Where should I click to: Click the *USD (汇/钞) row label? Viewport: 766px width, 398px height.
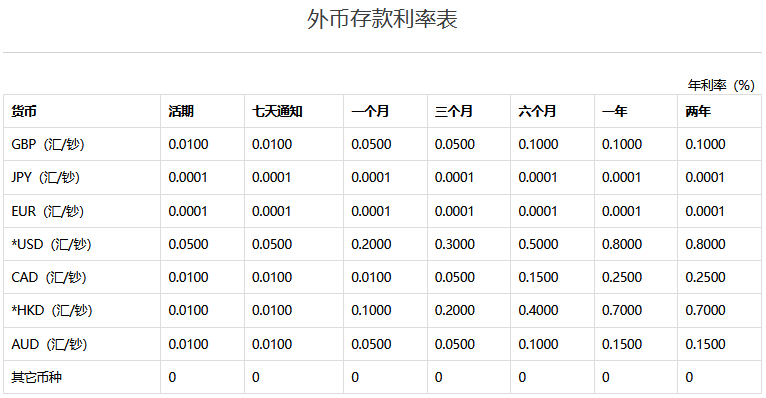tap(51, 244)
